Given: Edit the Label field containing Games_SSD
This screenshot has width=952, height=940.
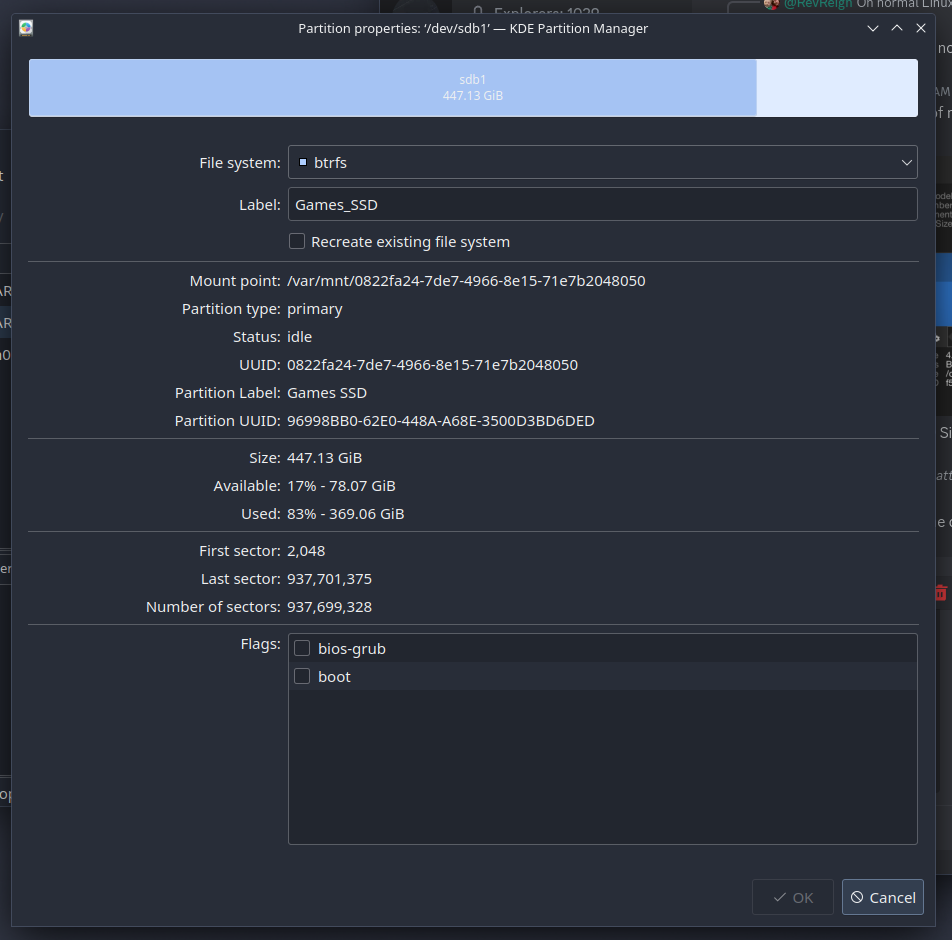Looking at the screenshot, I should coord(602,204).
